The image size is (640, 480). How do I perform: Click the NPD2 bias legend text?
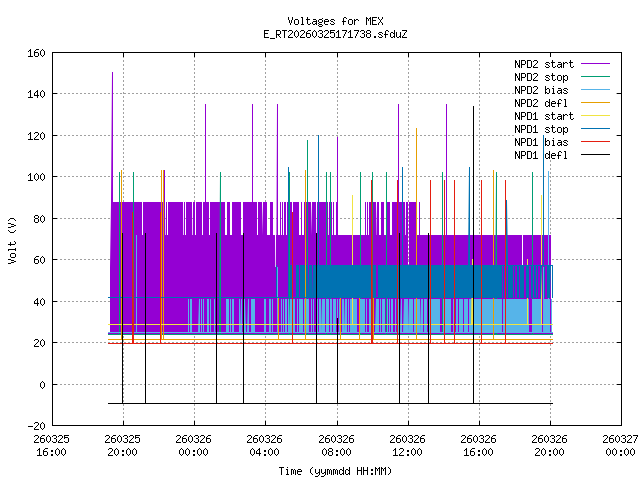coord(542,90)
